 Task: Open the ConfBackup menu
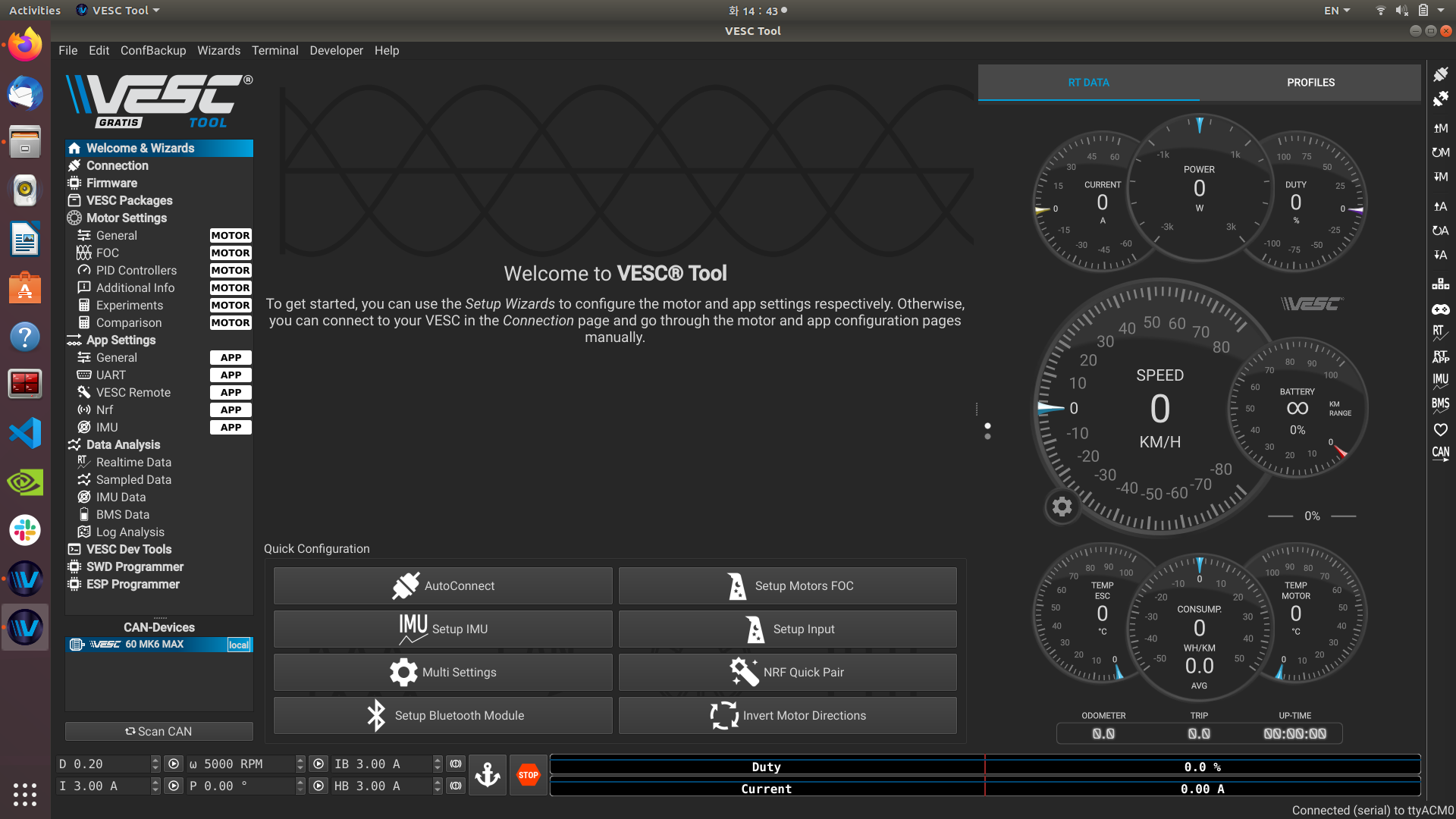pos(153,50)
